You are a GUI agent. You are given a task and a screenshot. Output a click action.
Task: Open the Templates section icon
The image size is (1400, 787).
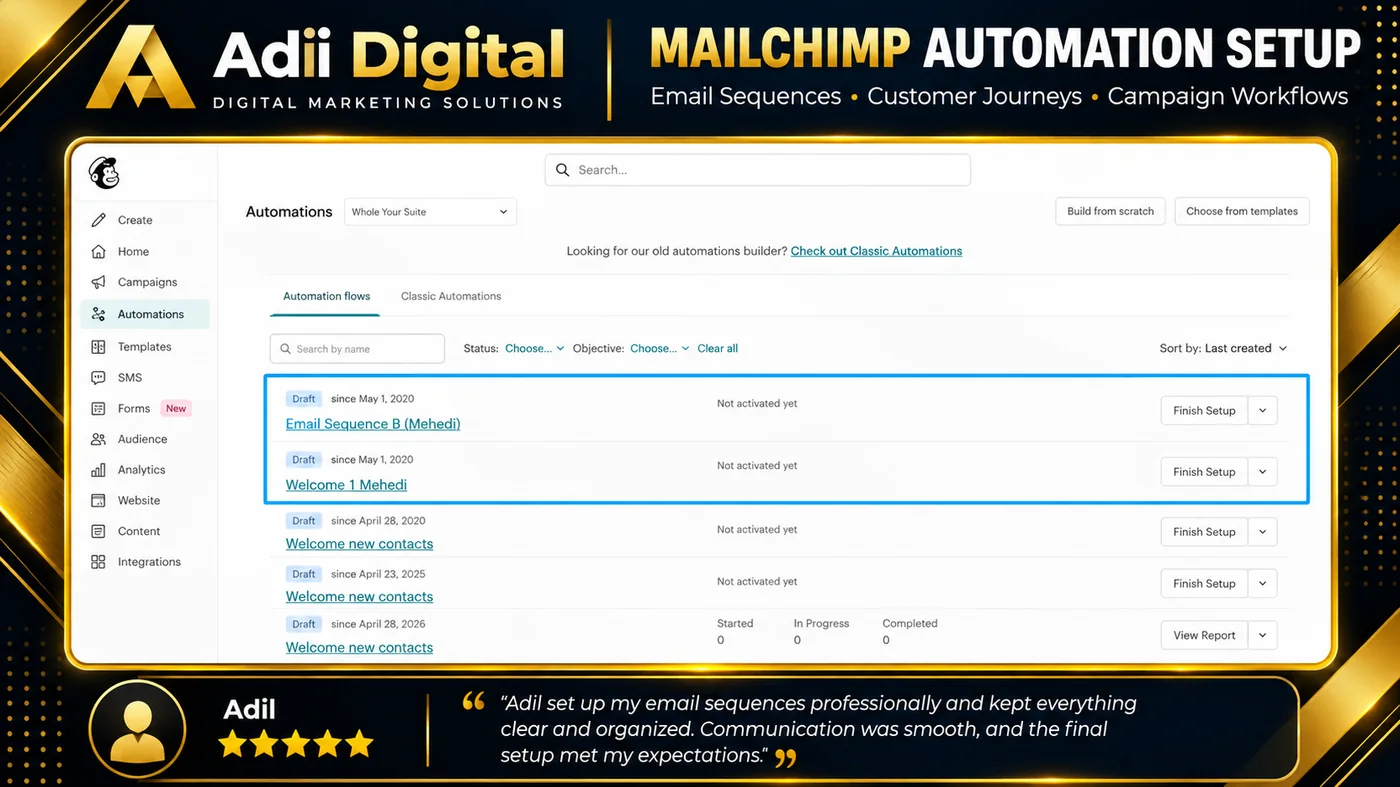click(x=98, y=347)
